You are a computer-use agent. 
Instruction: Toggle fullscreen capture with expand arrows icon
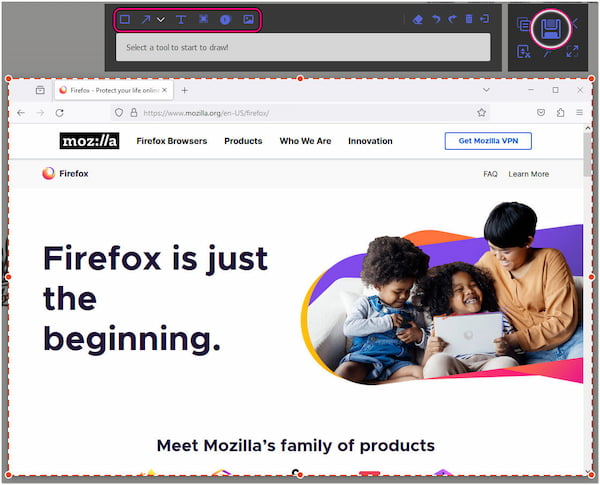[572, 51]
